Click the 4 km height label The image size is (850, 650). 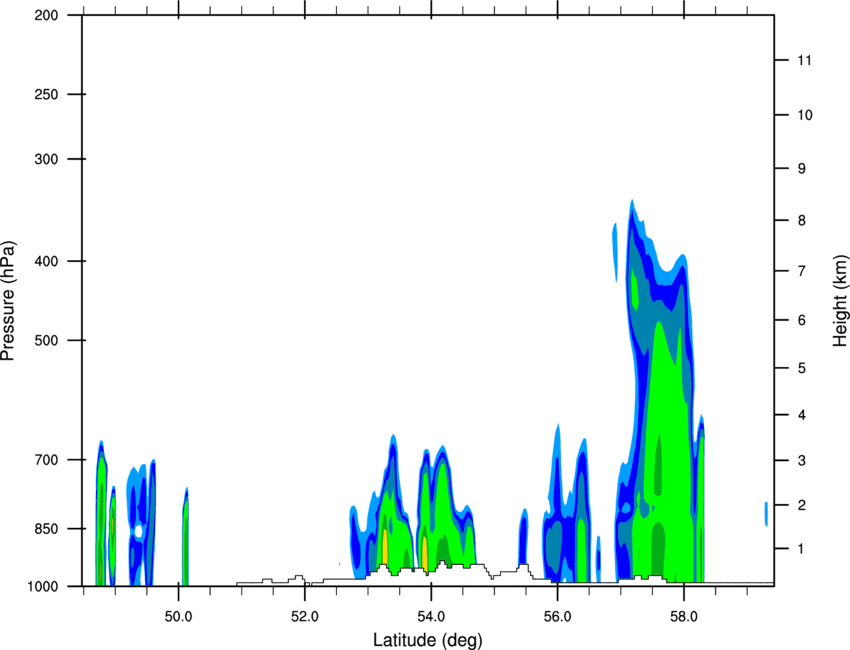802,415
